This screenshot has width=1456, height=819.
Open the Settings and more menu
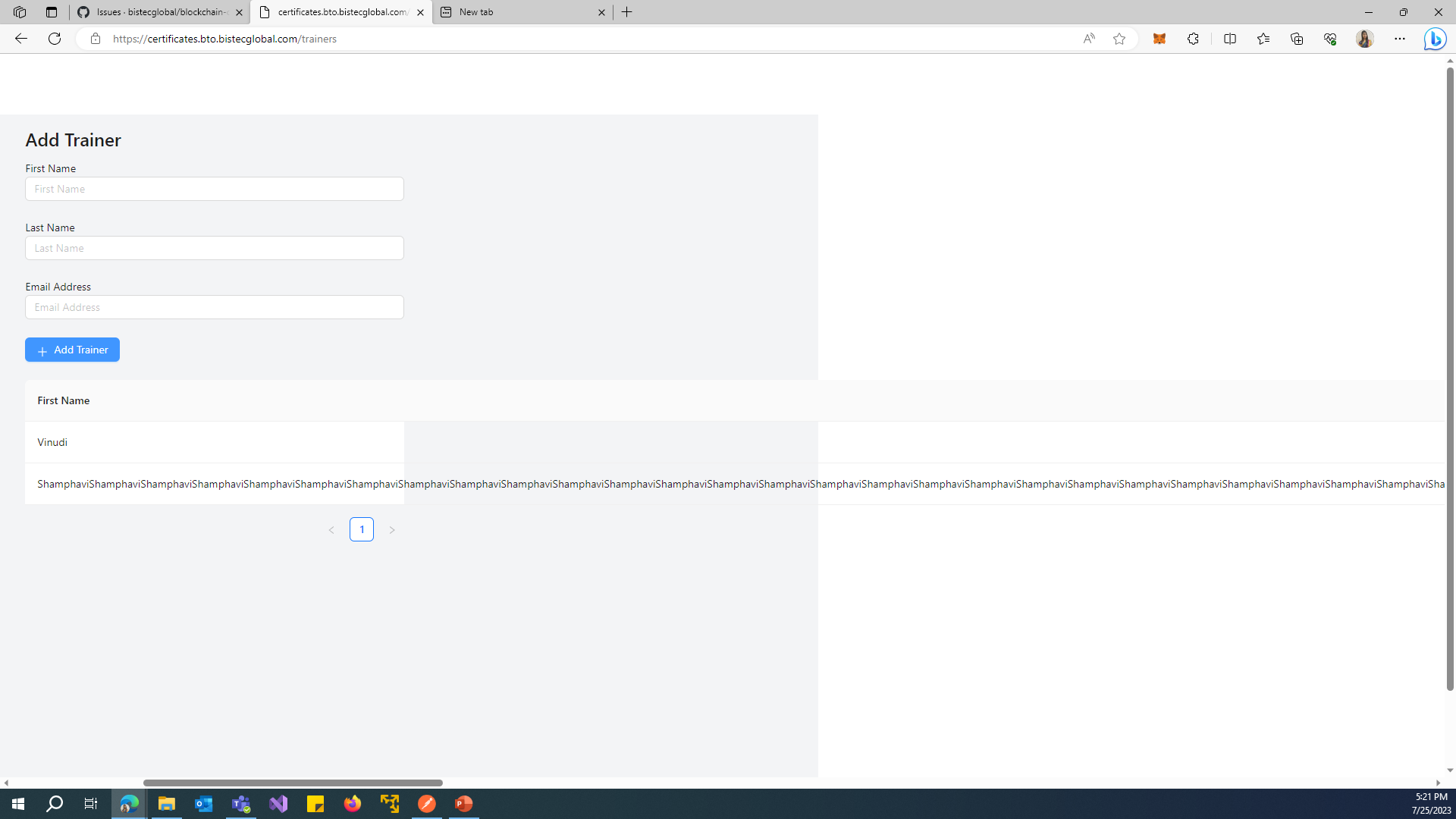(1401, 39)
